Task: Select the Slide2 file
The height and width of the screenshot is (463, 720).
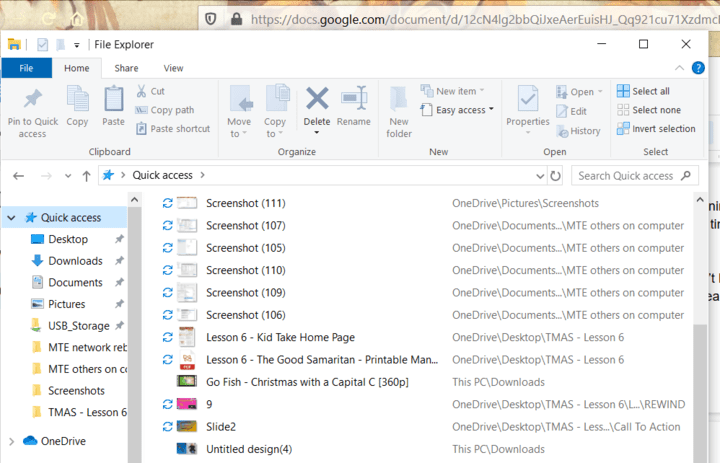Action: click(221, 427)
